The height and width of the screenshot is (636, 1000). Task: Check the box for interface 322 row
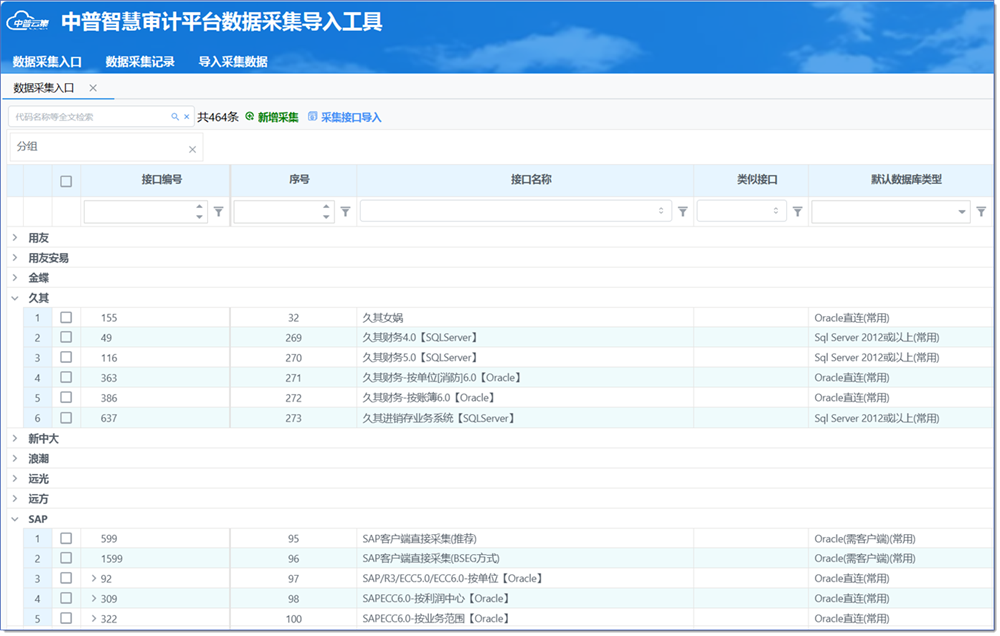pos(66,618)
